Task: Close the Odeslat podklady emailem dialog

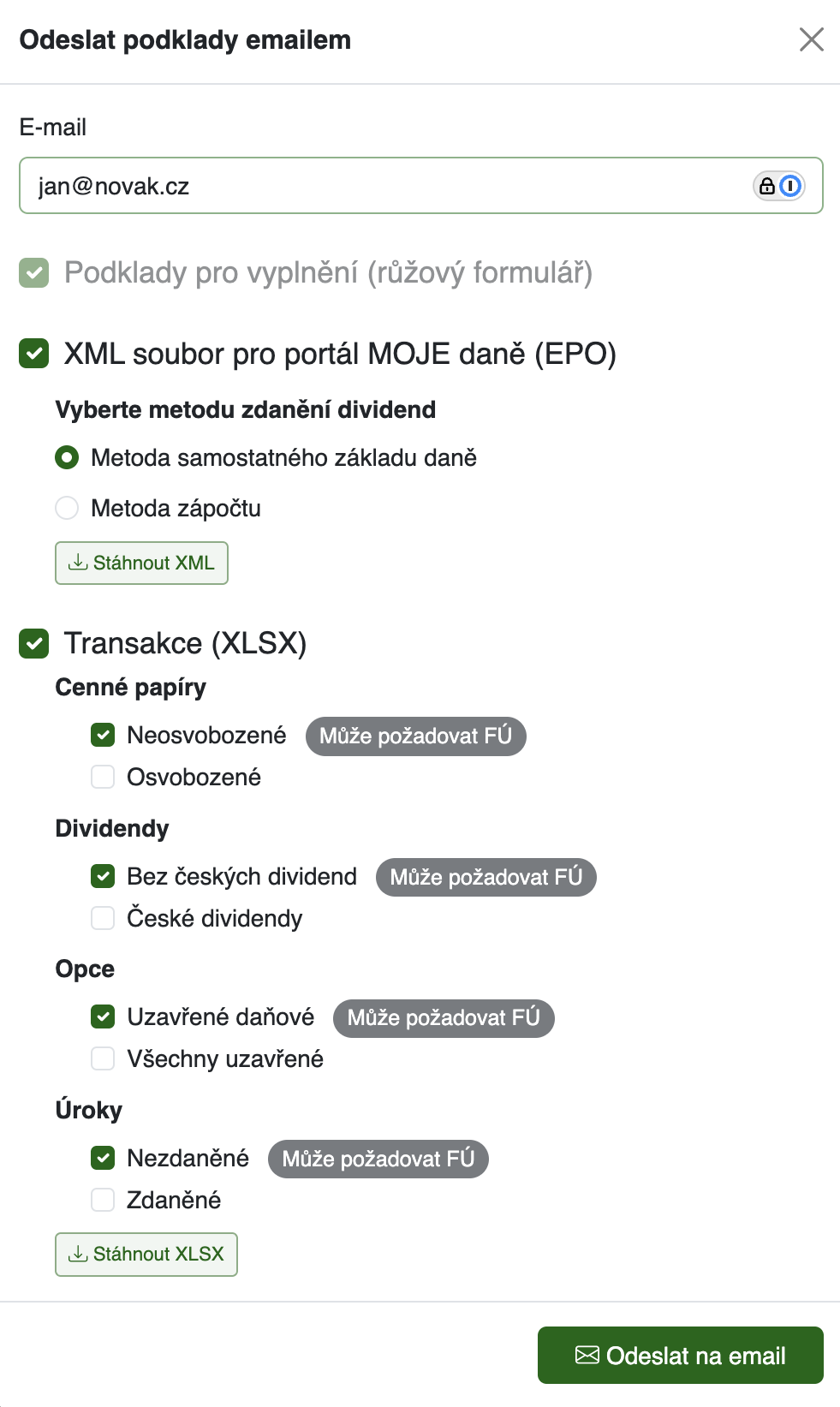Action: pyautogui.click(x=811, y=39)
